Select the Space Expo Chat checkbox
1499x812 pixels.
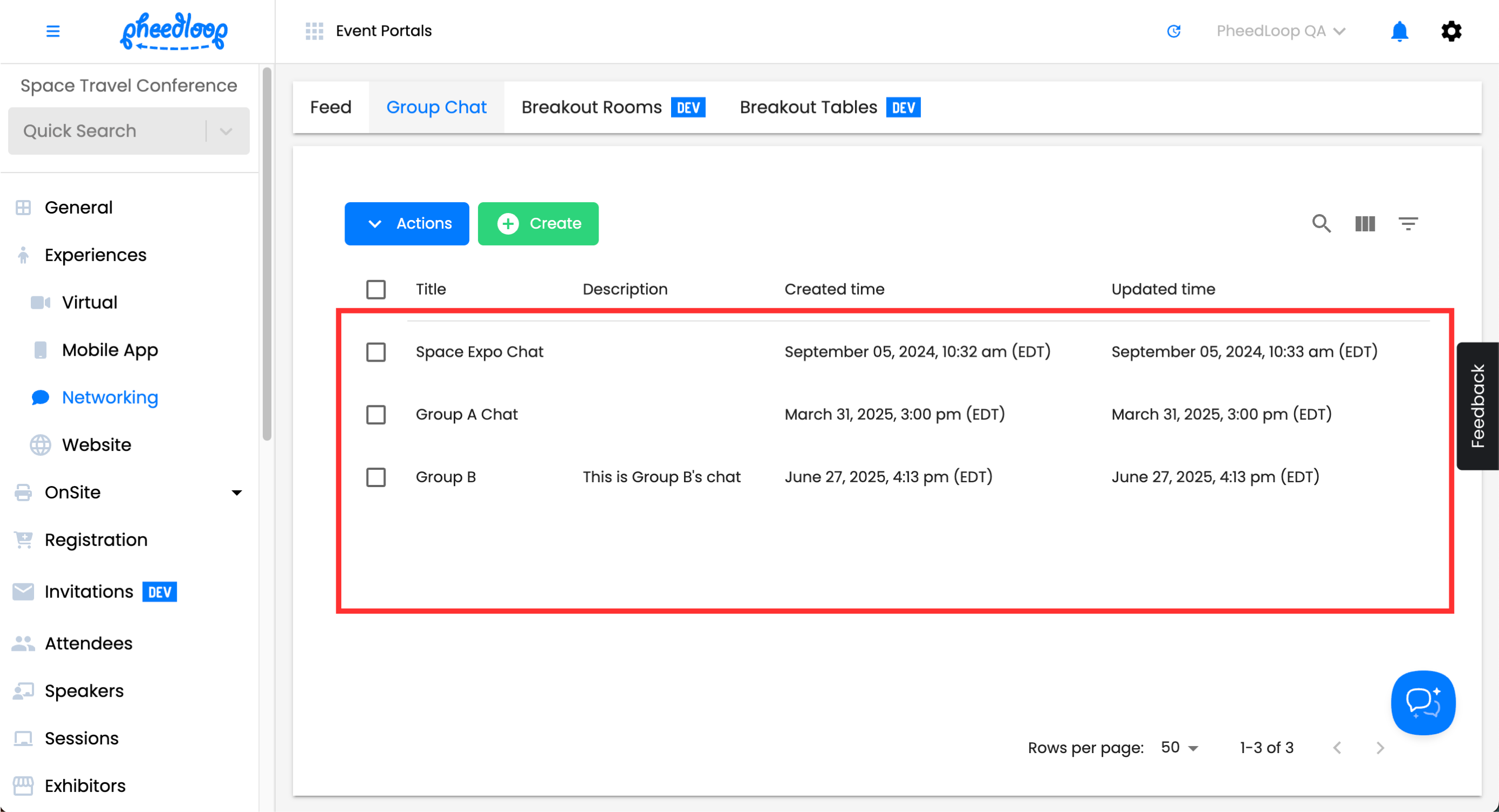pos(376,352)
